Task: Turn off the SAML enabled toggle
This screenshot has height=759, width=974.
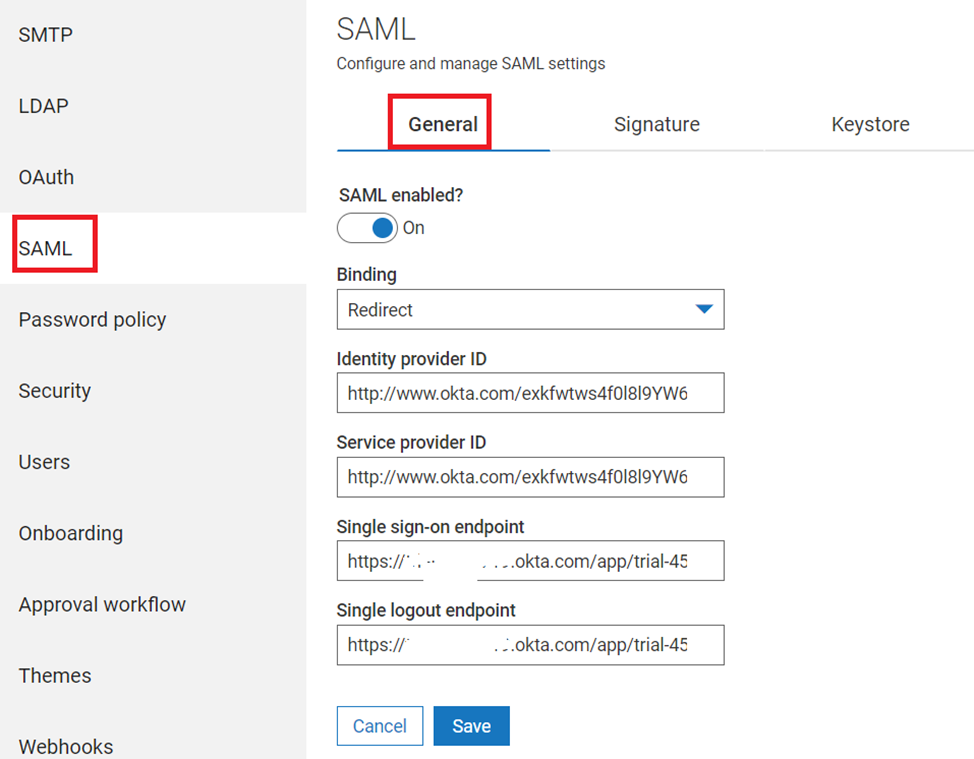Action: coord(368,229)
